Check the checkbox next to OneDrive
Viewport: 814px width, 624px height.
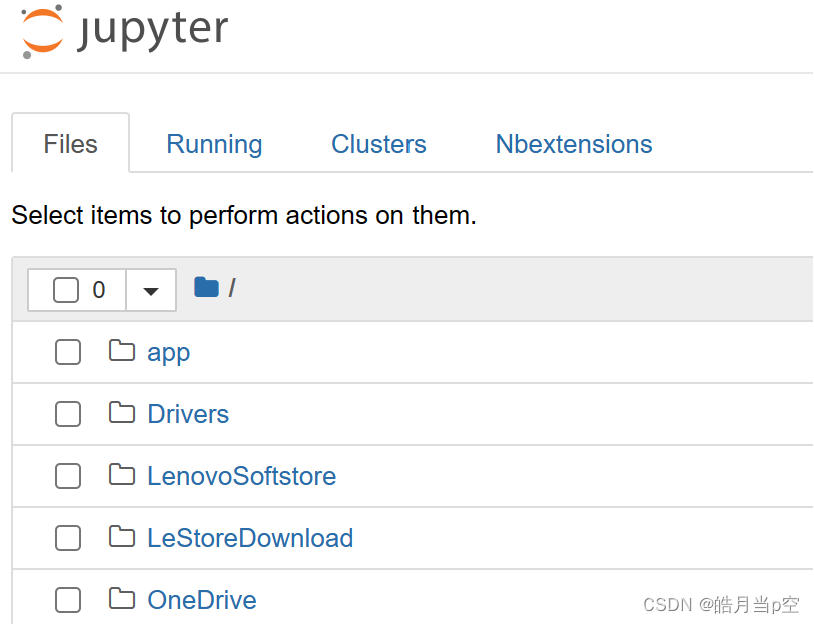point(68,600)
